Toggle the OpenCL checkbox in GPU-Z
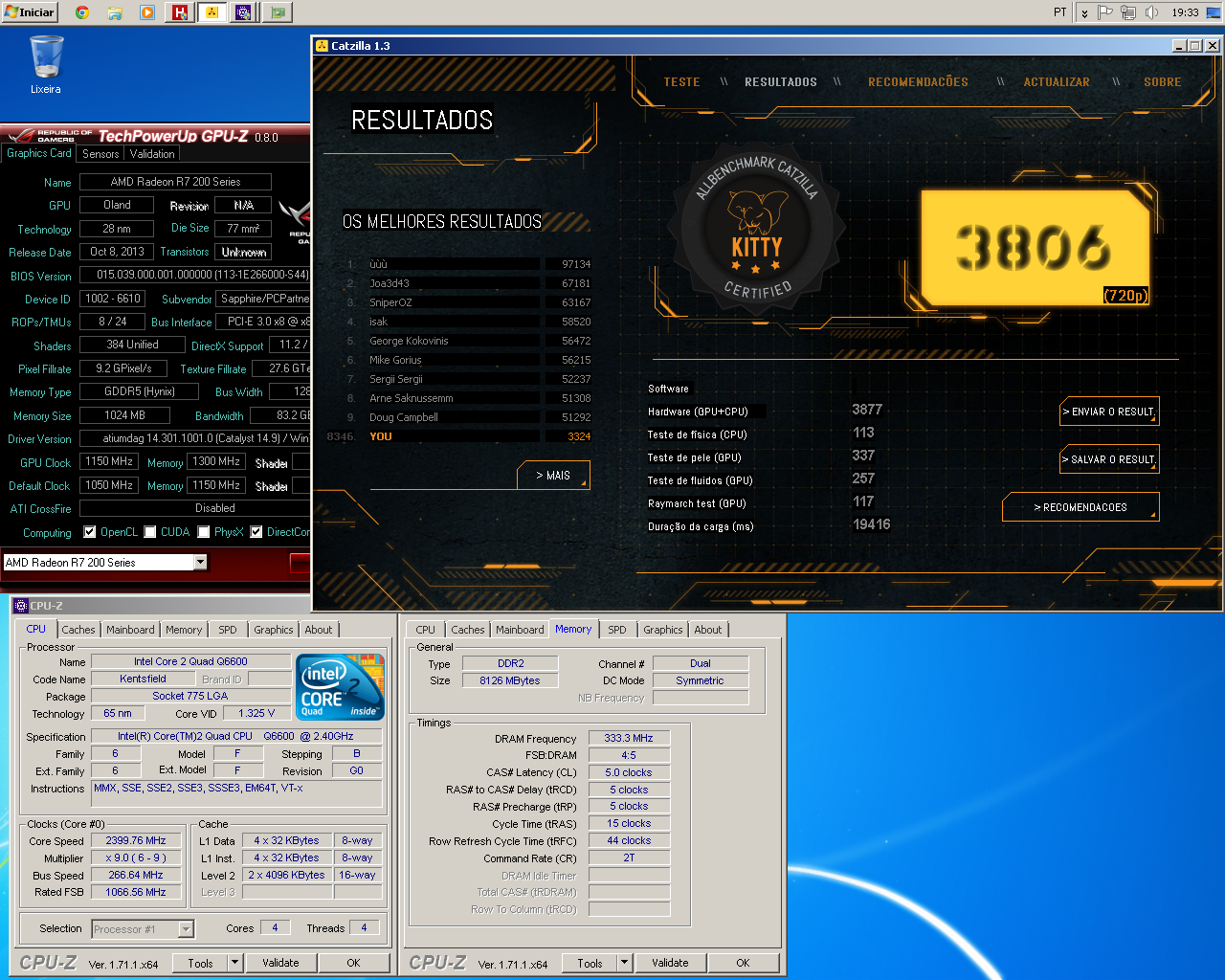This screenshot has height=980, width=1225. click(90, 532)
